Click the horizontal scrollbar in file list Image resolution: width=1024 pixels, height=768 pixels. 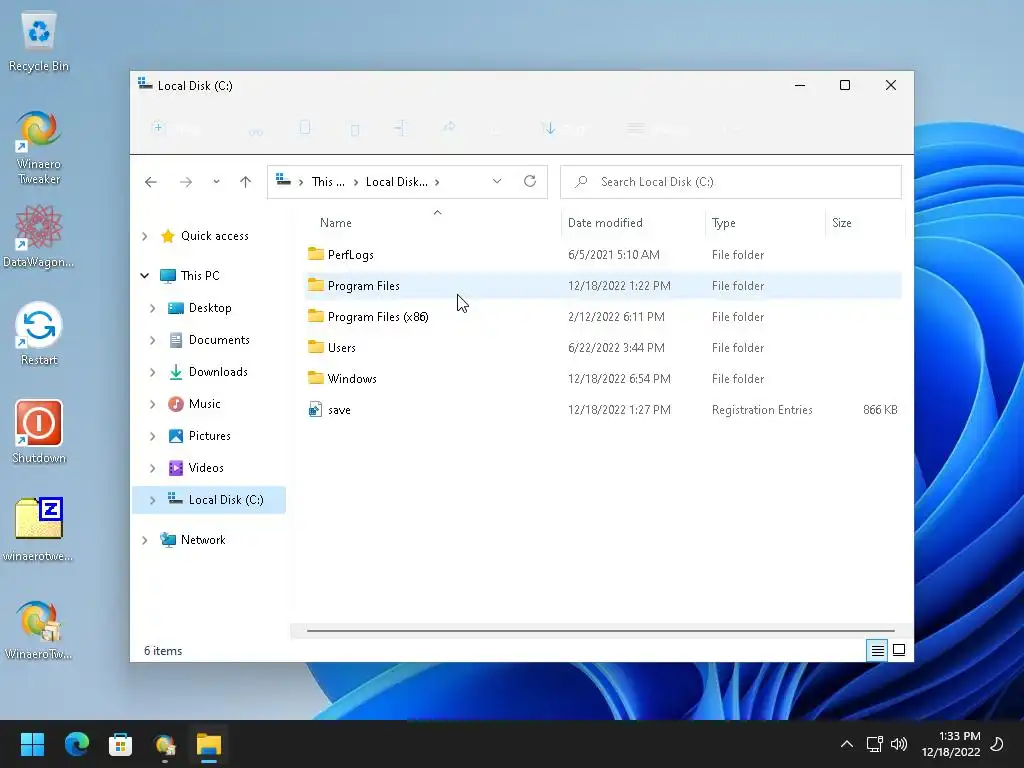pyautogui.click(x=600, y=631)
